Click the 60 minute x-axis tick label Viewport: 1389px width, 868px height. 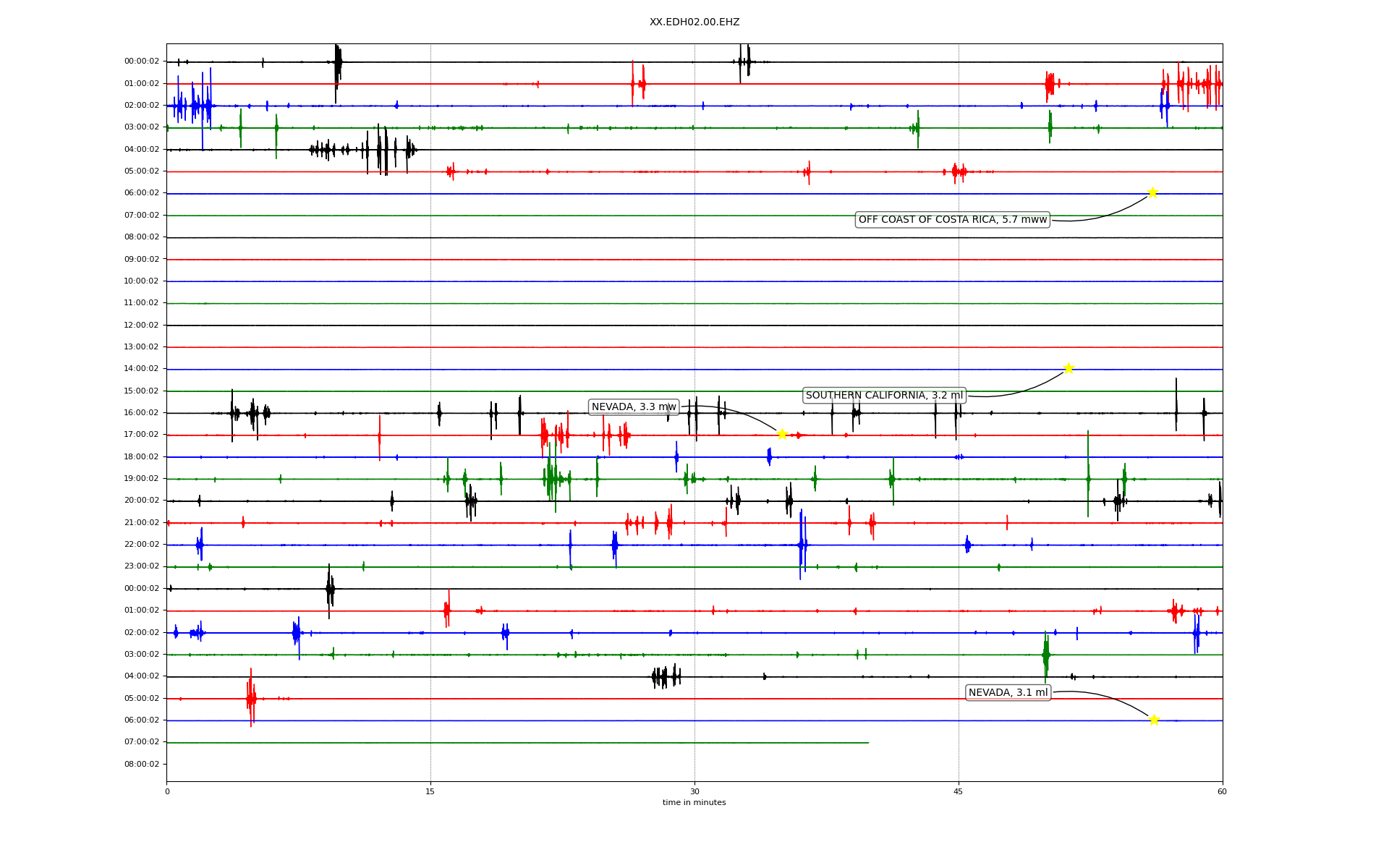(x=1222, y=792)
